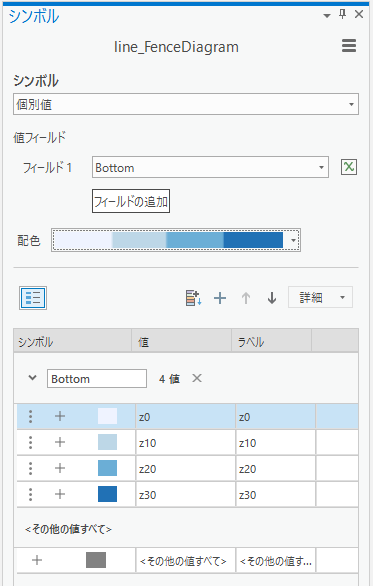This screenshot has height=586, width=373.
Task: Click the plus icon in the z10 row
Action: pyautogui.click(x=60, y=442)
